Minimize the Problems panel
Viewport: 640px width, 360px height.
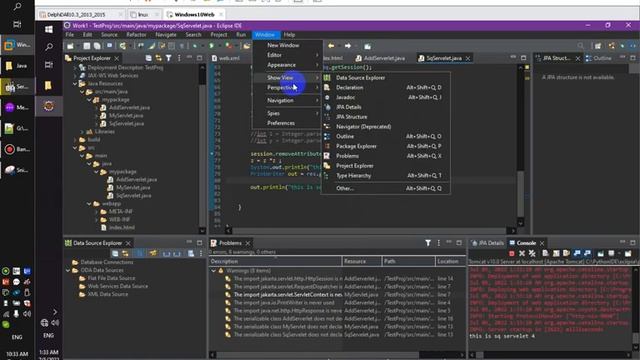[x=449, y=242]
